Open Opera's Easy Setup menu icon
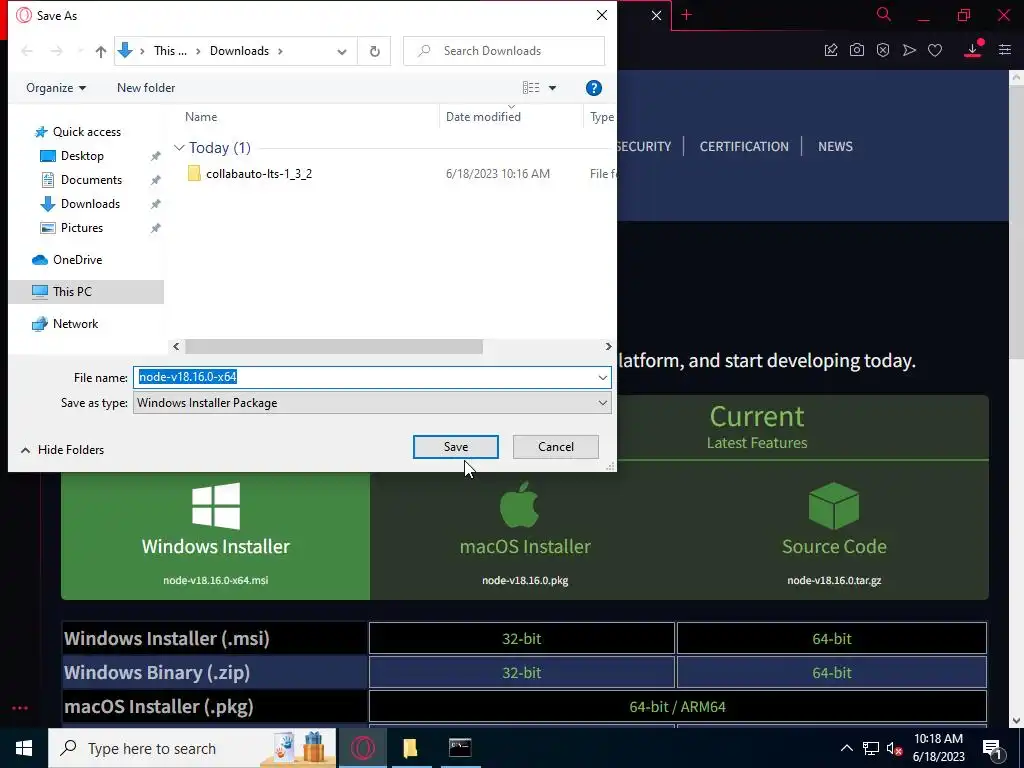1024x768 pixels. 1005,50
